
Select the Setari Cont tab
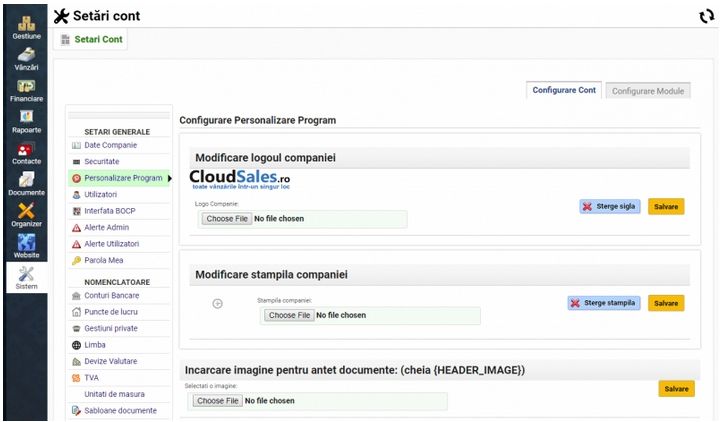(91, 40)
